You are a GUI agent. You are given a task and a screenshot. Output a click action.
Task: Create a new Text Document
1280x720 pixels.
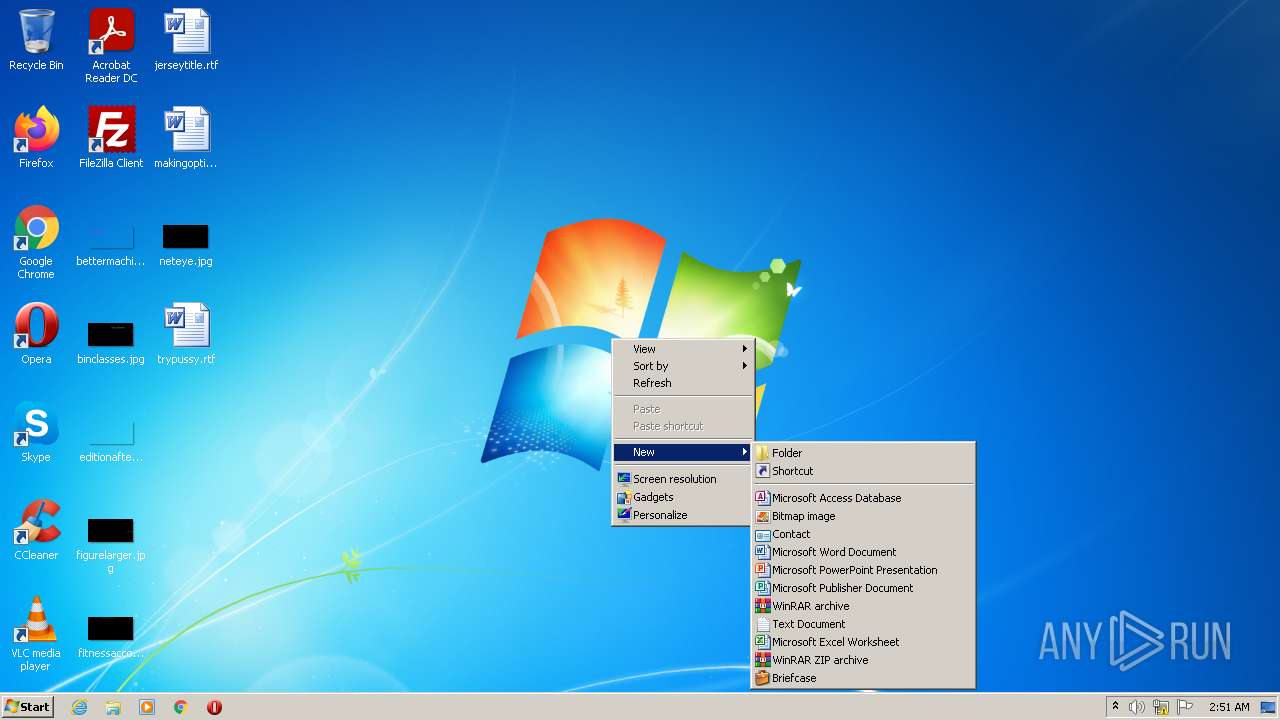pos(863,624)
